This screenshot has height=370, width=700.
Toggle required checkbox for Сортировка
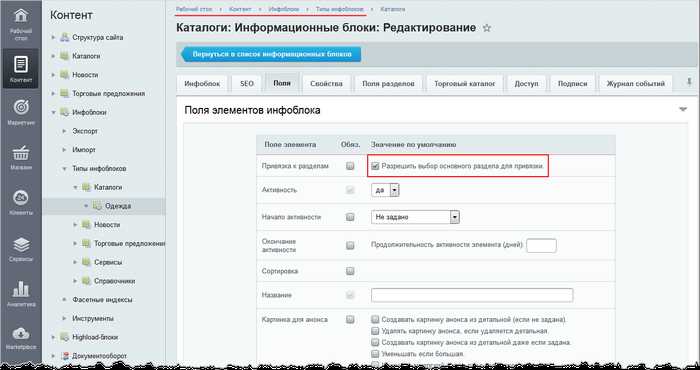(350, 271)
